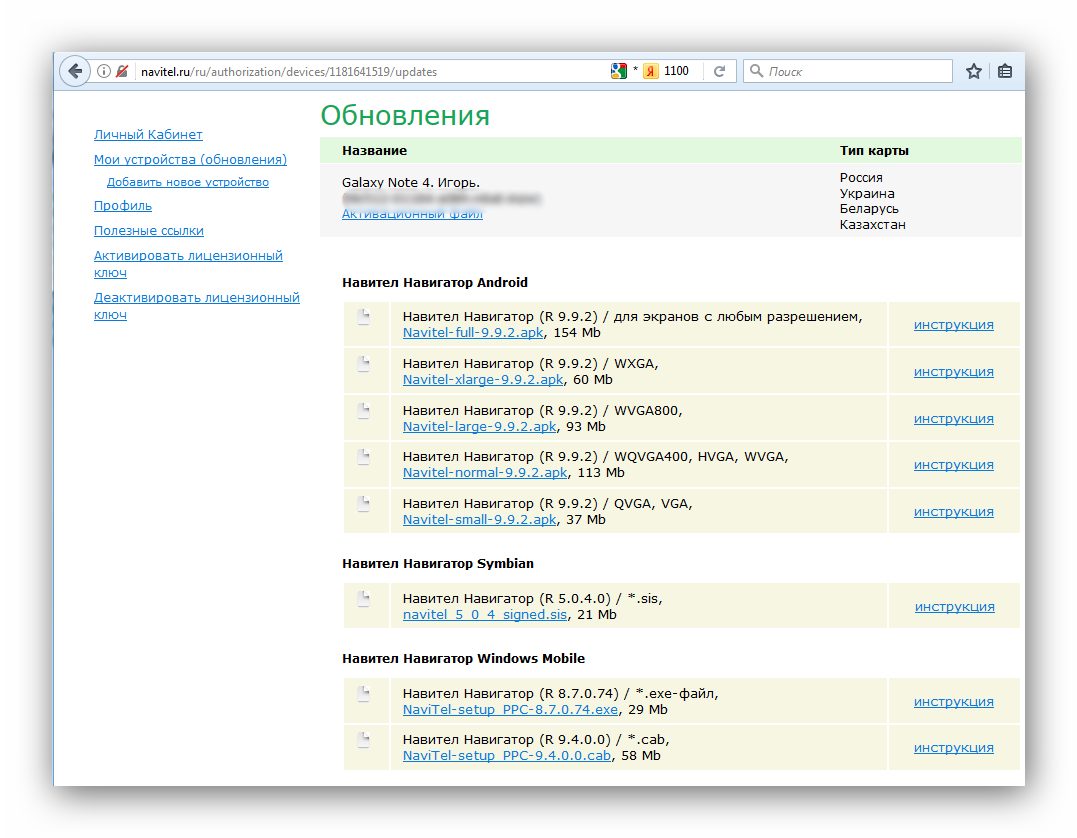Viewport: 1077px width, 838px height.
Task: Click the file icon beside NaviTel-setup_PPC-9.4.0.0.cab
Action: [x=364, y=740]
